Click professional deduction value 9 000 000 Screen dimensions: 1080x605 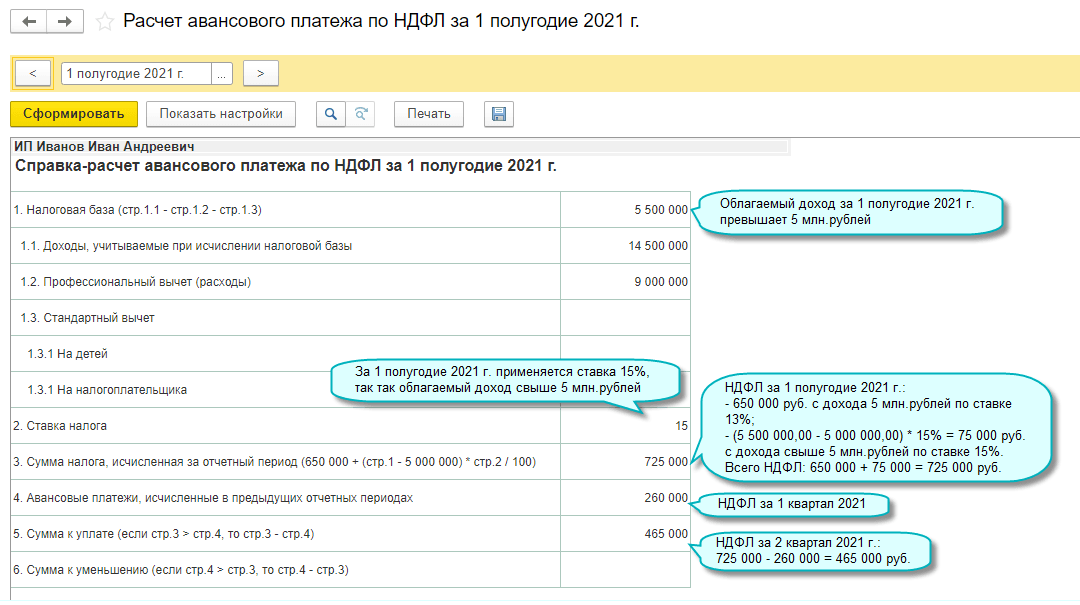tap(660, 282)
